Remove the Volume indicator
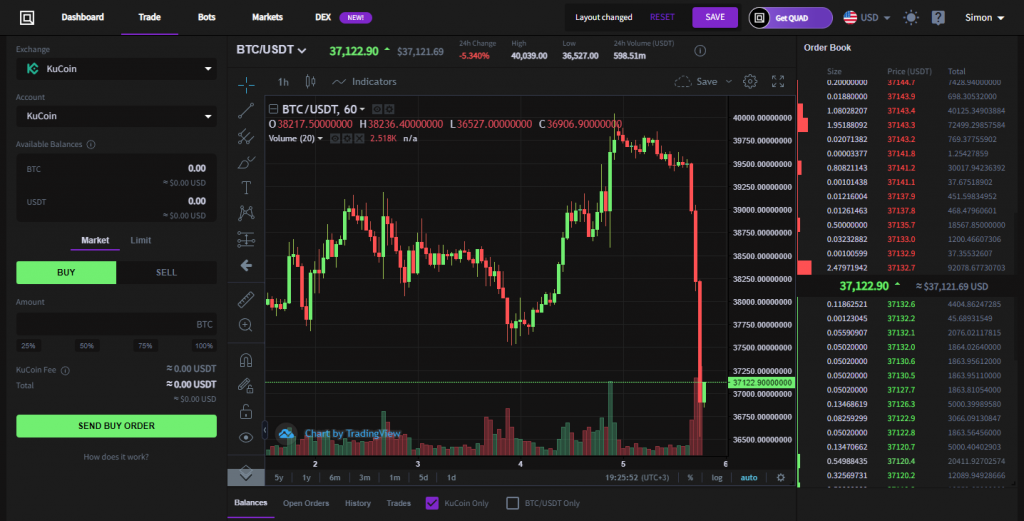 point(359,138)
